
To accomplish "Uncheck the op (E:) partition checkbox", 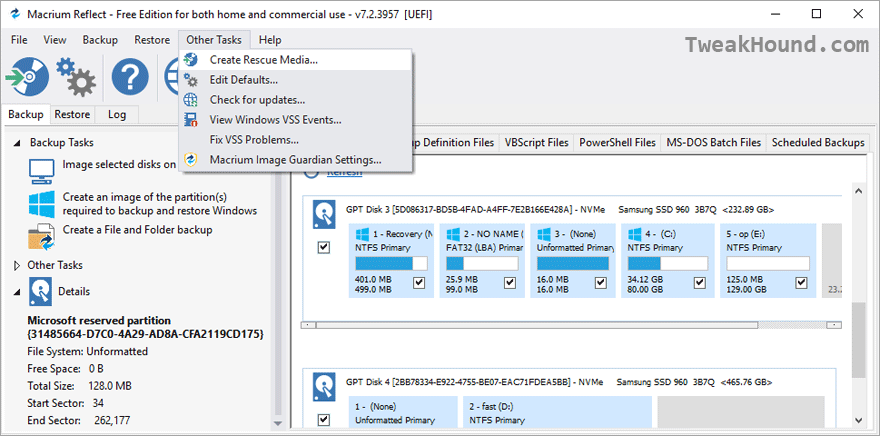I will 801,283.
